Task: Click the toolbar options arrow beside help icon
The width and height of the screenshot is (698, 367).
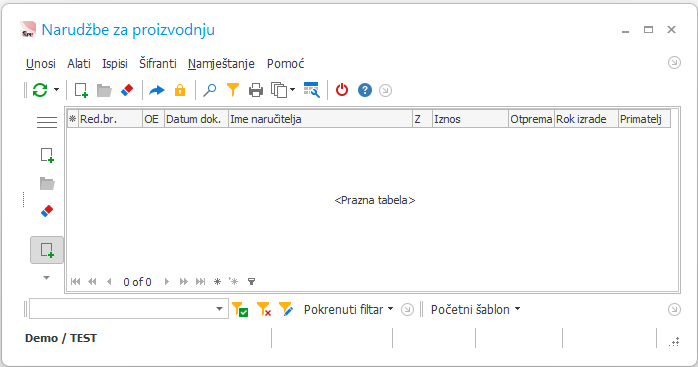Action: point(386,91)
